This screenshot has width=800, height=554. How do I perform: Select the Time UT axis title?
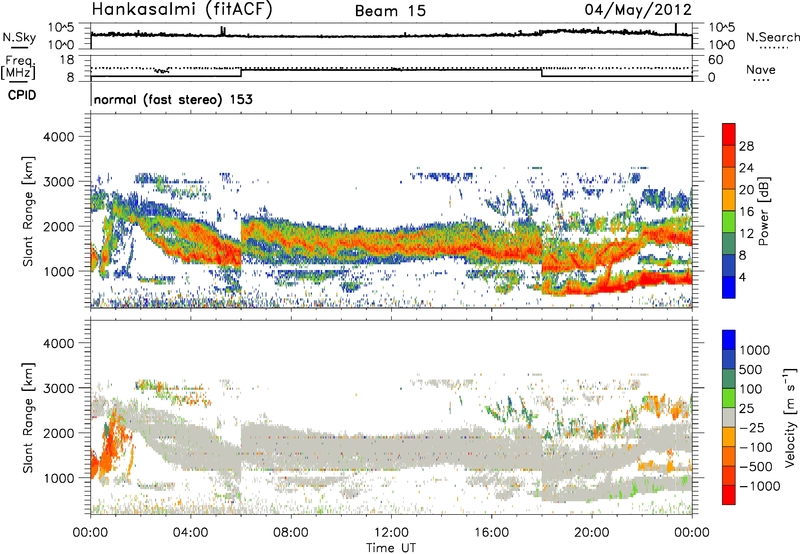(x=391, y=548)
